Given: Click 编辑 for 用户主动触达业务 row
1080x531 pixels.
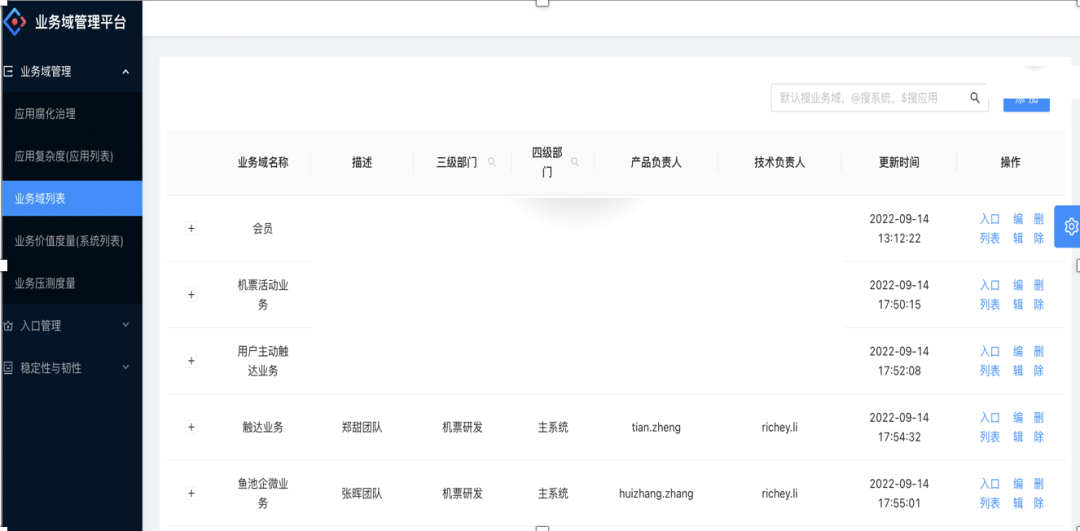Looking at the screenshot, I should (x=1018, y=361).
